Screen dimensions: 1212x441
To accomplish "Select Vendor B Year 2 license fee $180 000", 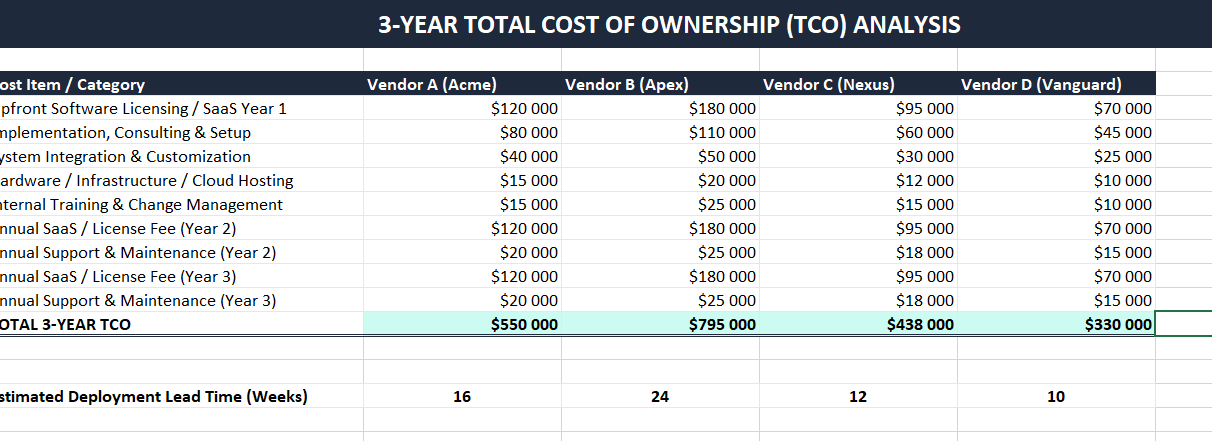I will point(661,228).
